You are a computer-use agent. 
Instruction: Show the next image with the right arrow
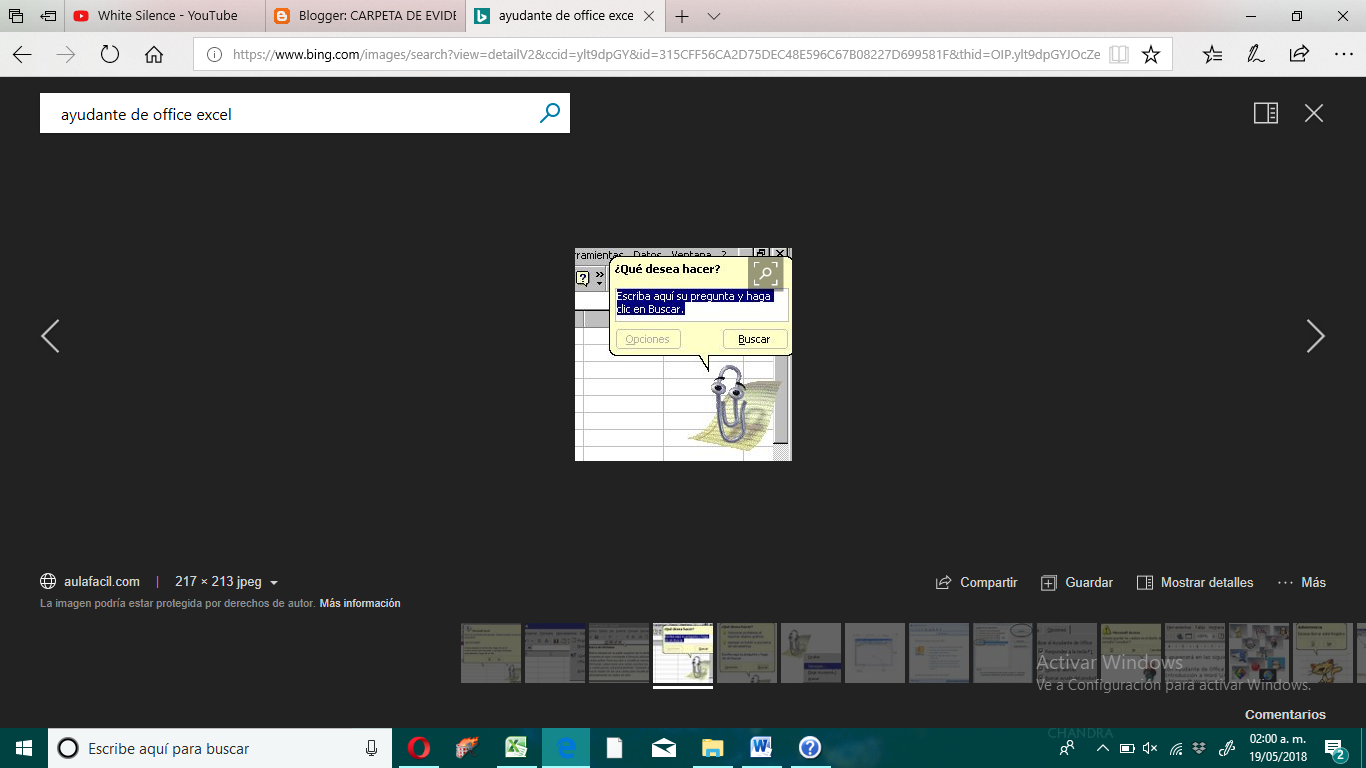coord(1315,336)
